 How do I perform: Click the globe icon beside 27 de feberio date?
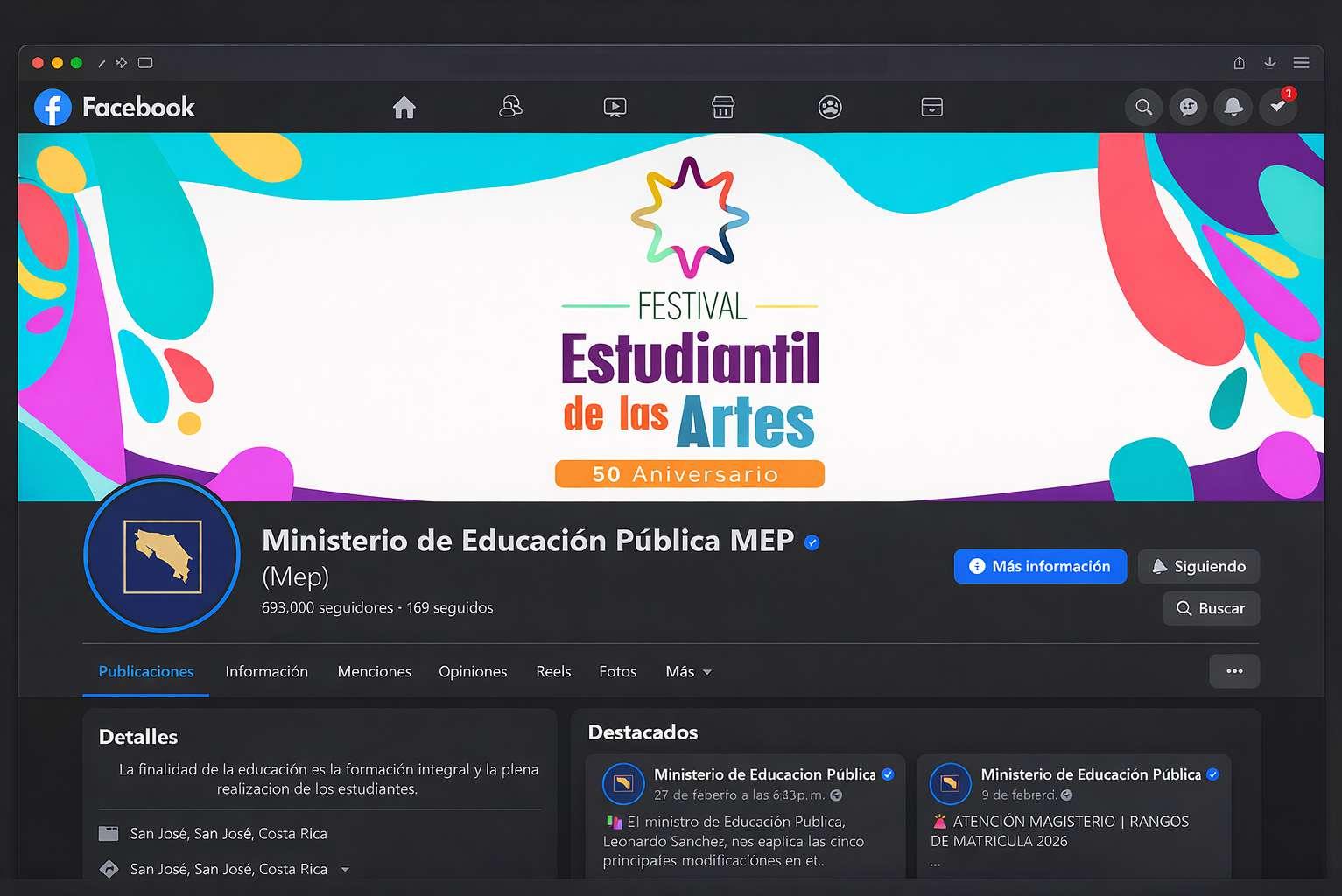(836, 795)
